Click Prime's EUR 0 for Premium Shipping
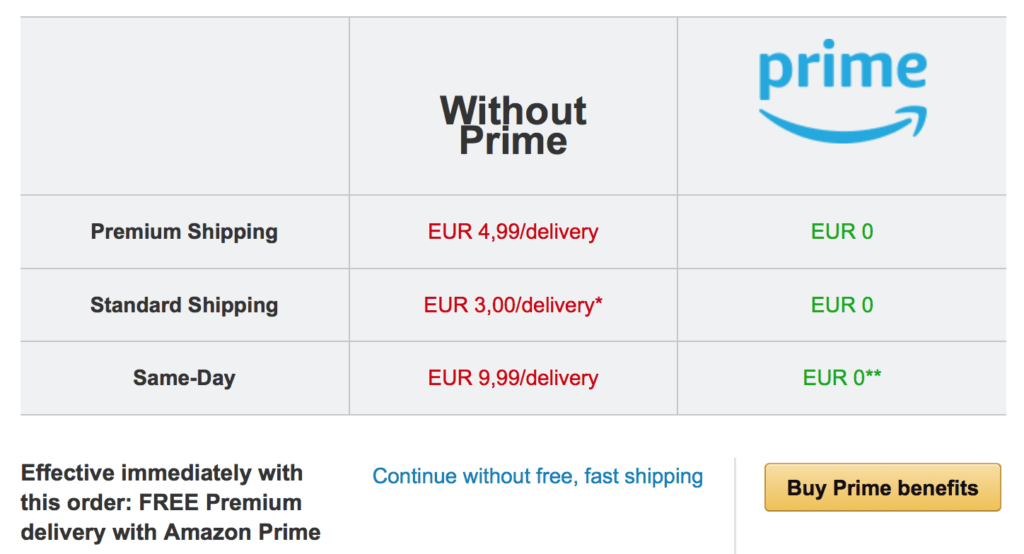Screen dimensions: 1024x554 click(842, 232)
